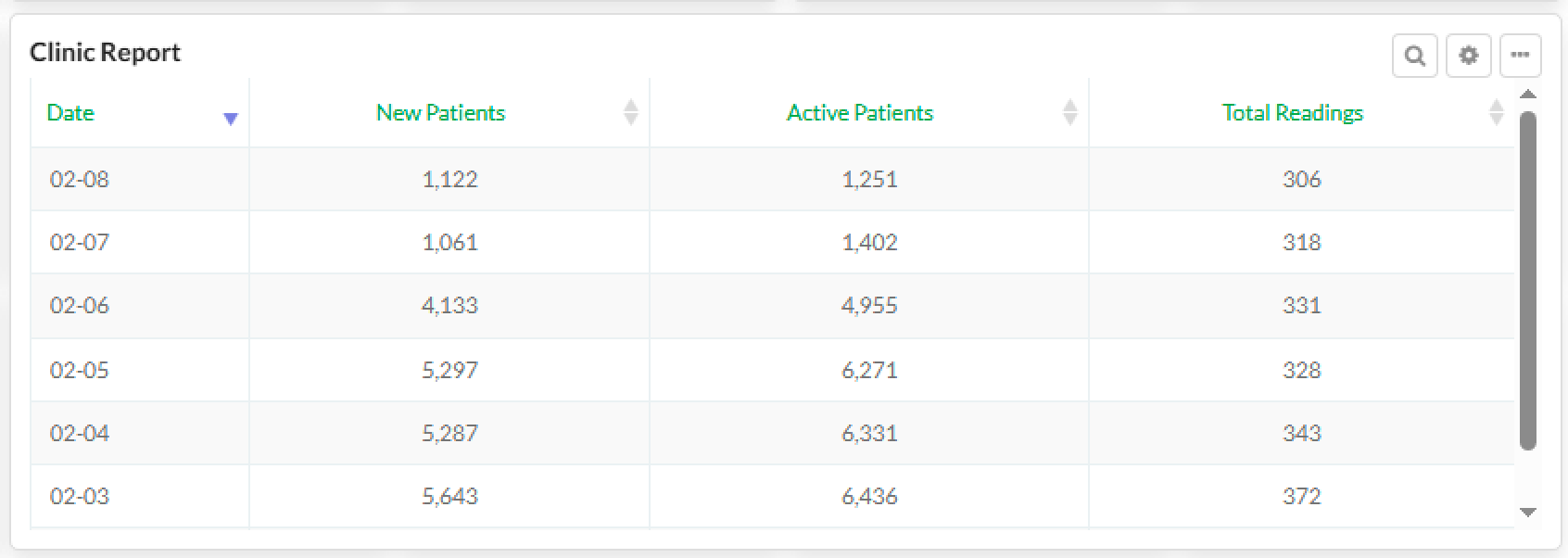
Task: Select the 02-07 date cell
Action: 80,242
